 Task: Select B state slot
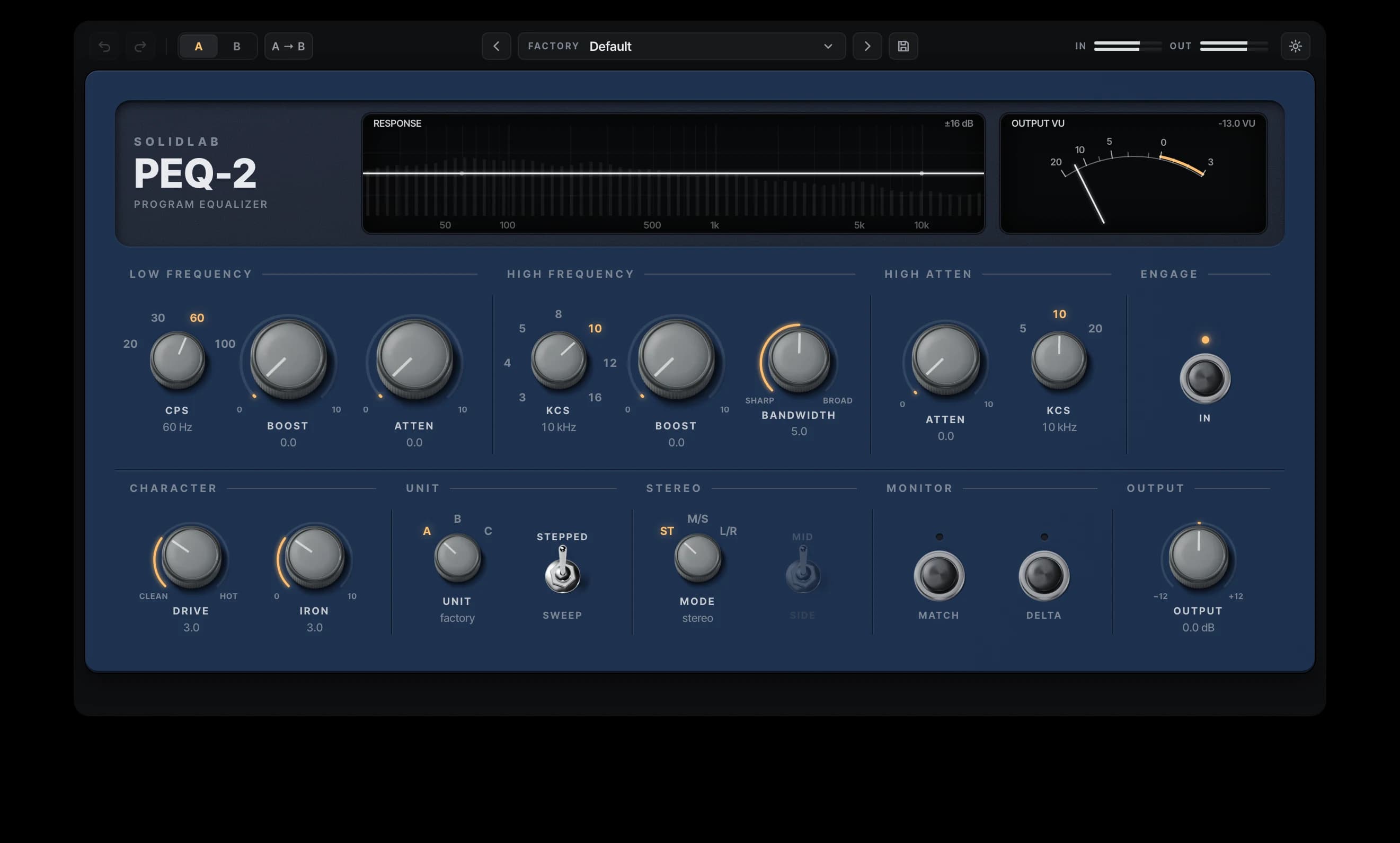click(237, 46)
